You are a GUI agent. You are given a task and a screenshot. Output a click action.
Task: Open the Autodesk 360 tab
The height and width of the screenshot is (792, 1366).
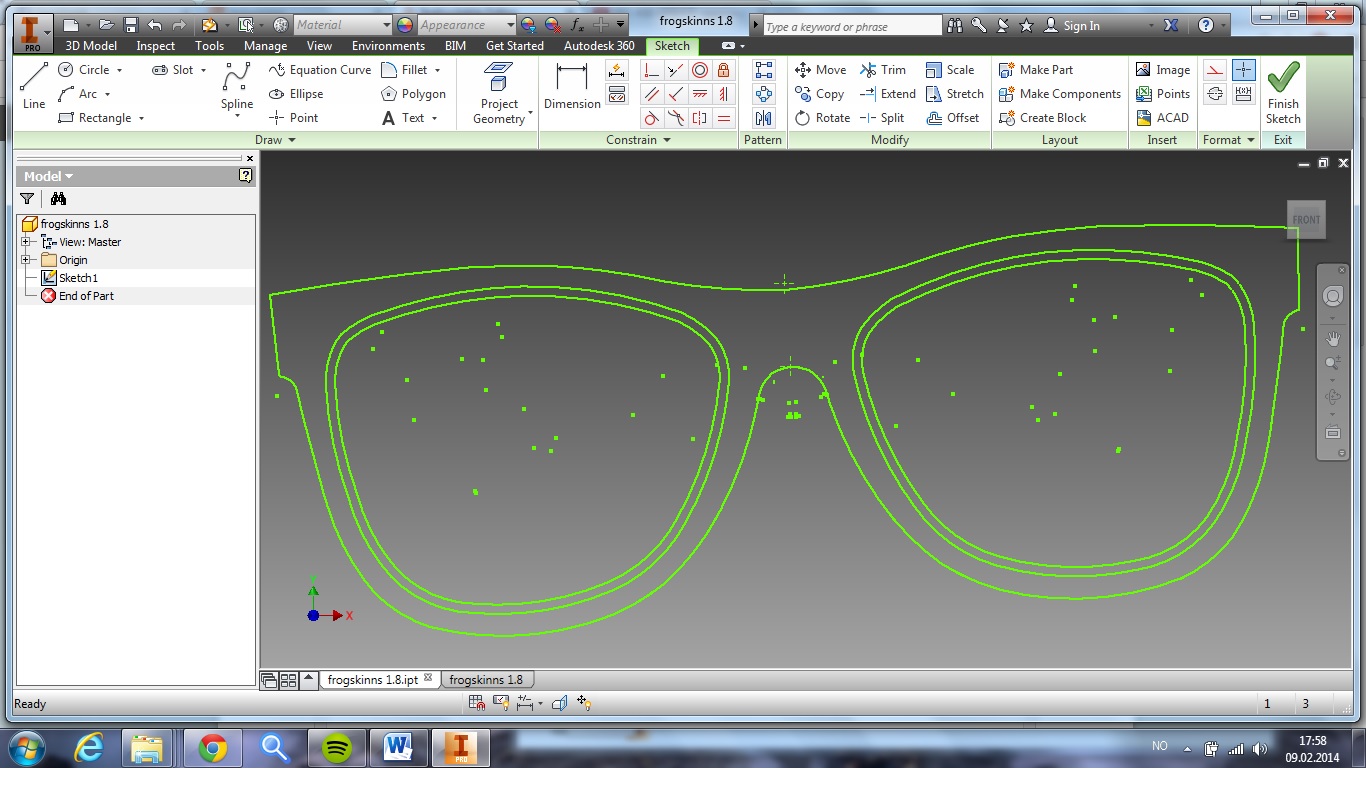point(599,46)
